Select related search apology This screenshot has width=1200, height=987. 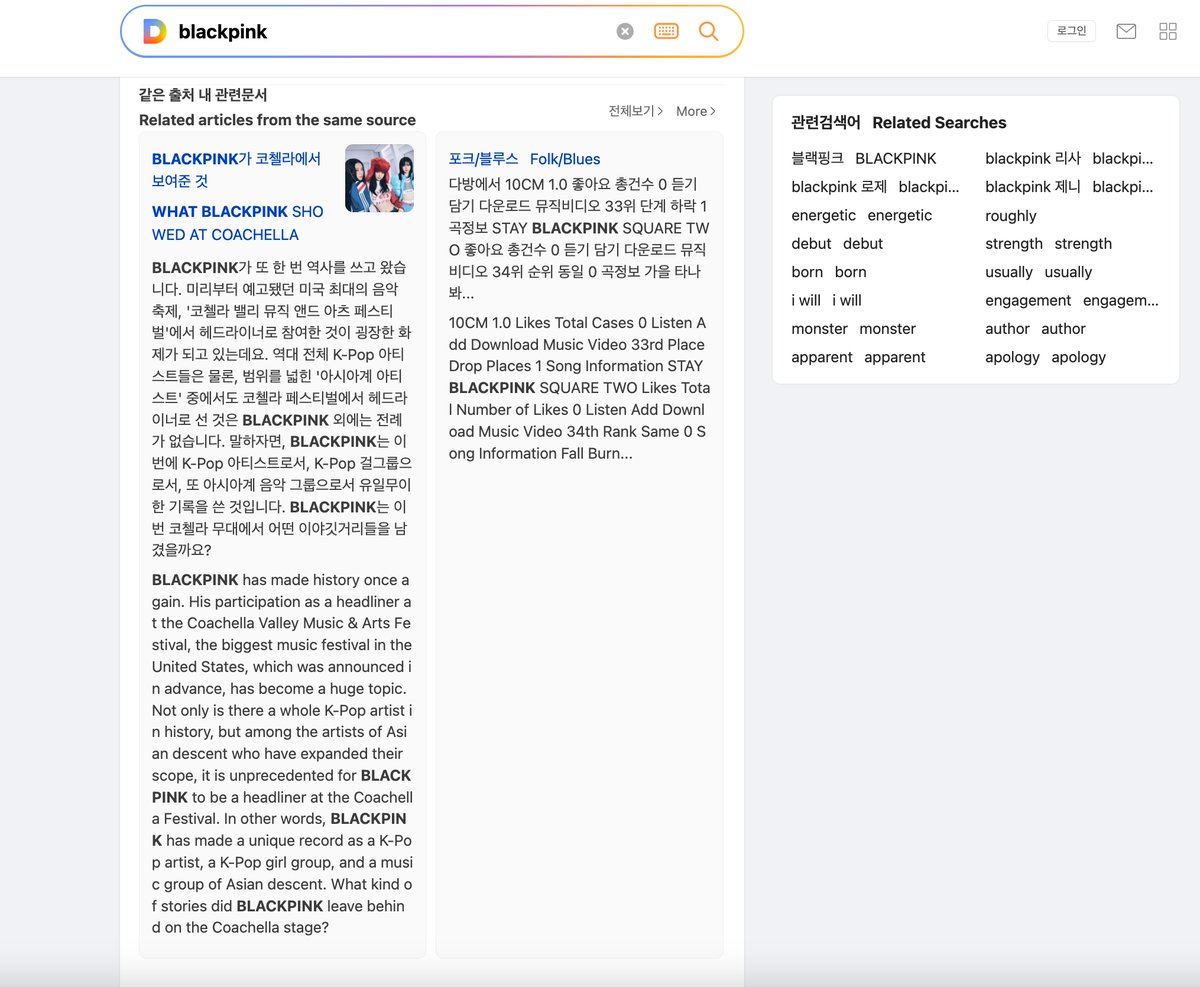tap(1046, 357)
